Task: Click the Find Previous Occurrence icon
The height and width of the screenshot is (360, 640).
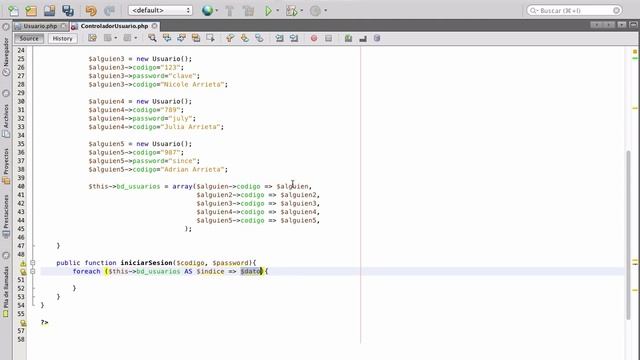Action: 167,38
